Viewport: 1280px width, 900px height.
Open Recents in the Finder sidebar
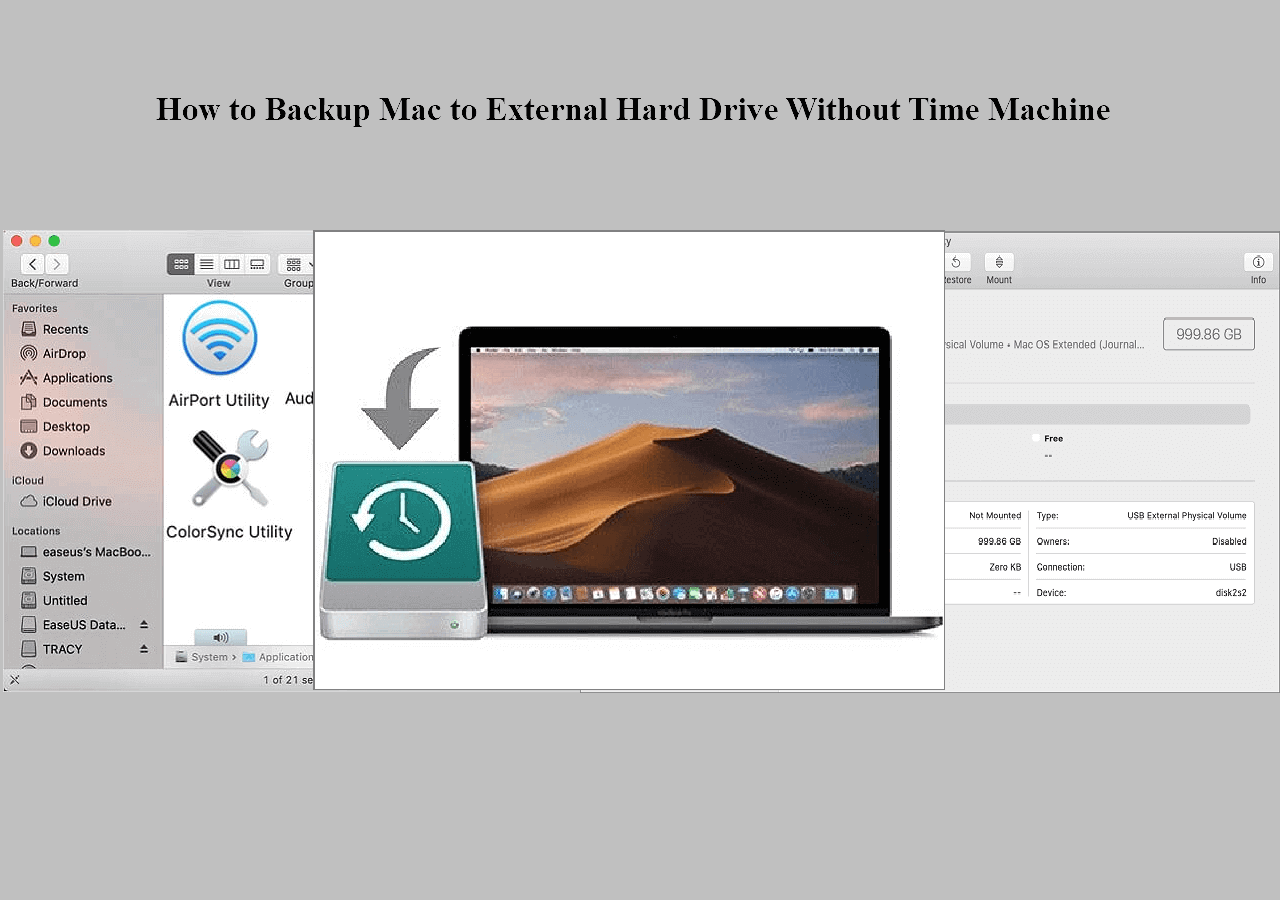(65, 329)
